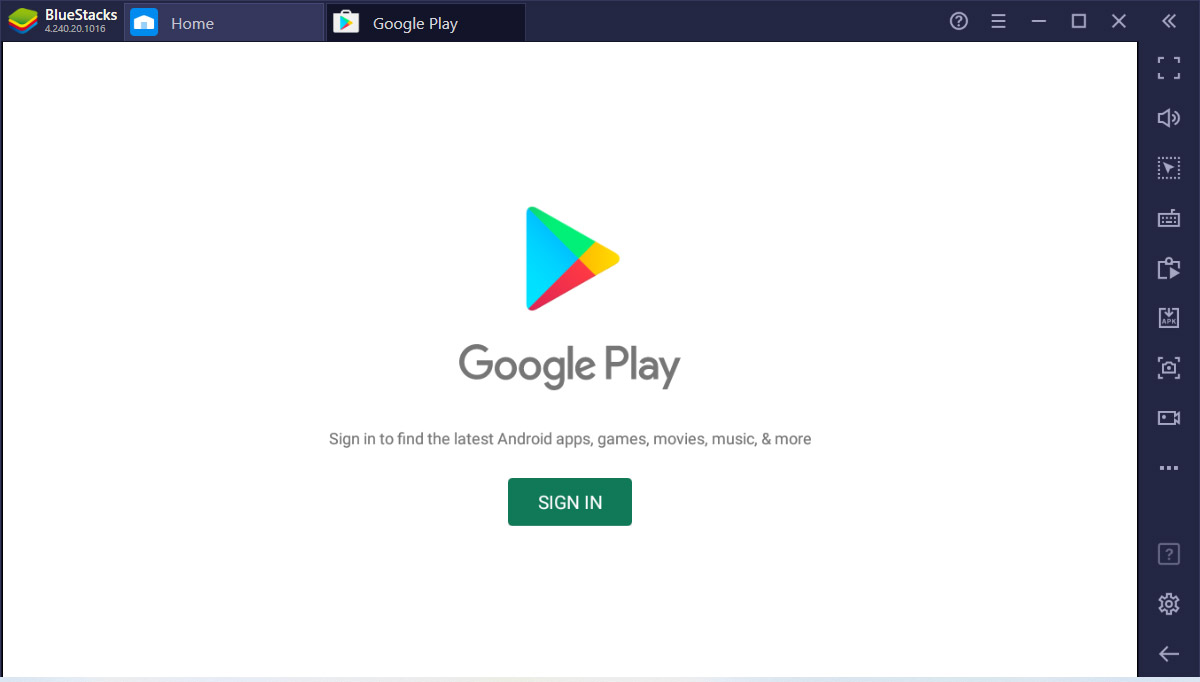Viewport: 1200px width, 682px height.
Task: Open the keyboard game controls icon
Action: pos(1168,218)
